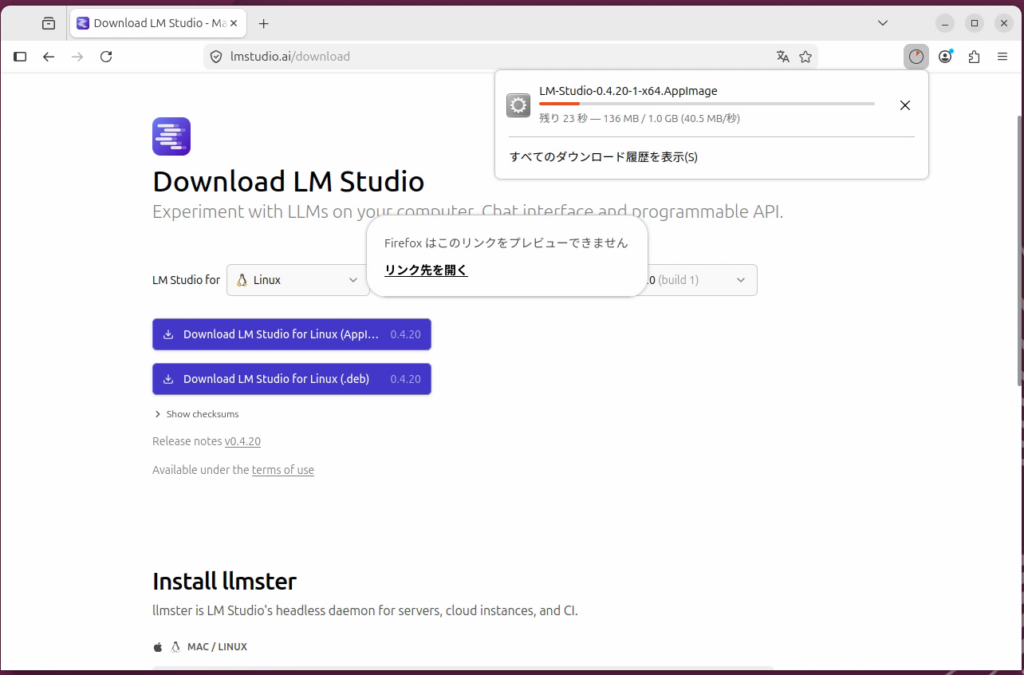Show all downloads history entry
Screen dimensions: 1024x675
click(603, 157)
